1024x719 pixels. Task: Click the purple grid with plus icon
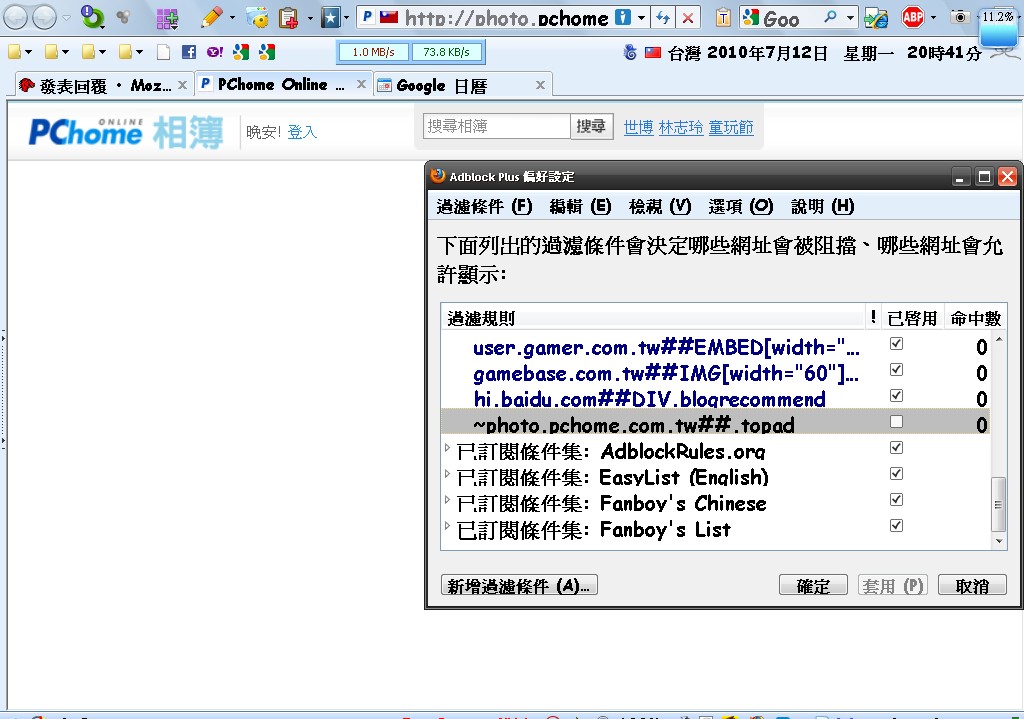tap(167, 18)
